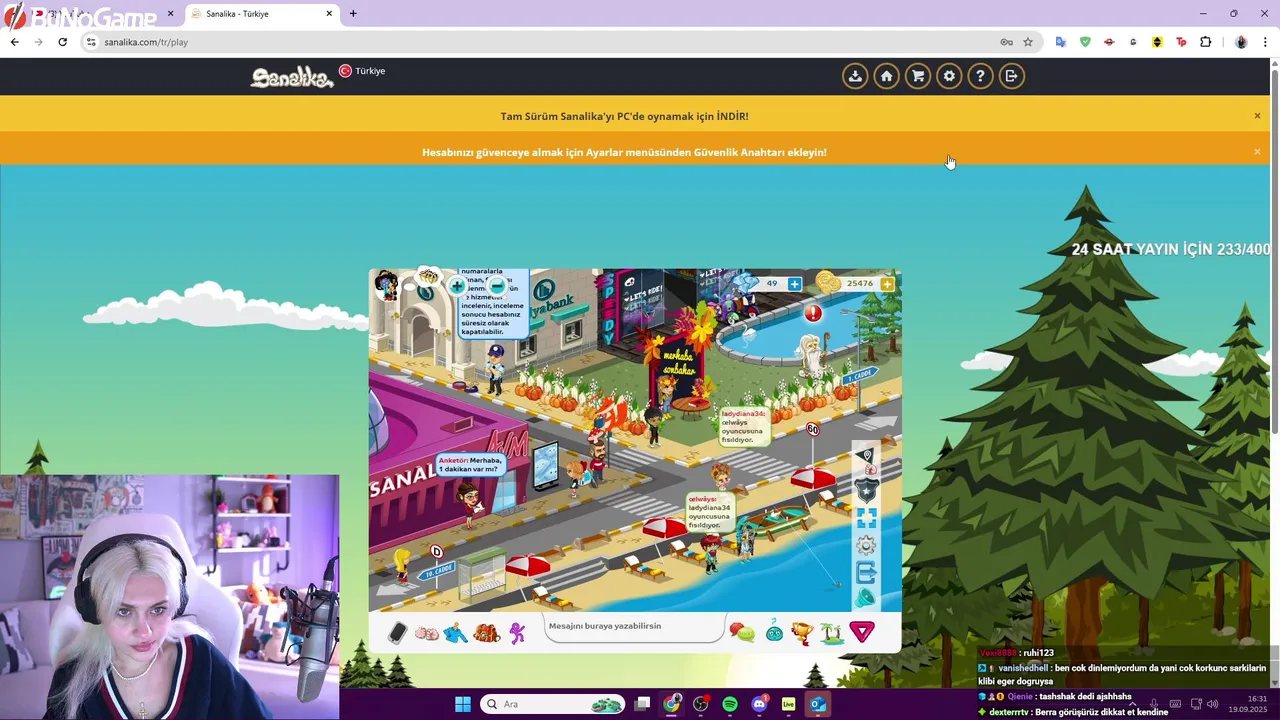Zoom out with the round minus button
Screen dimensions: 1280x720
click(x=497, y=286)
